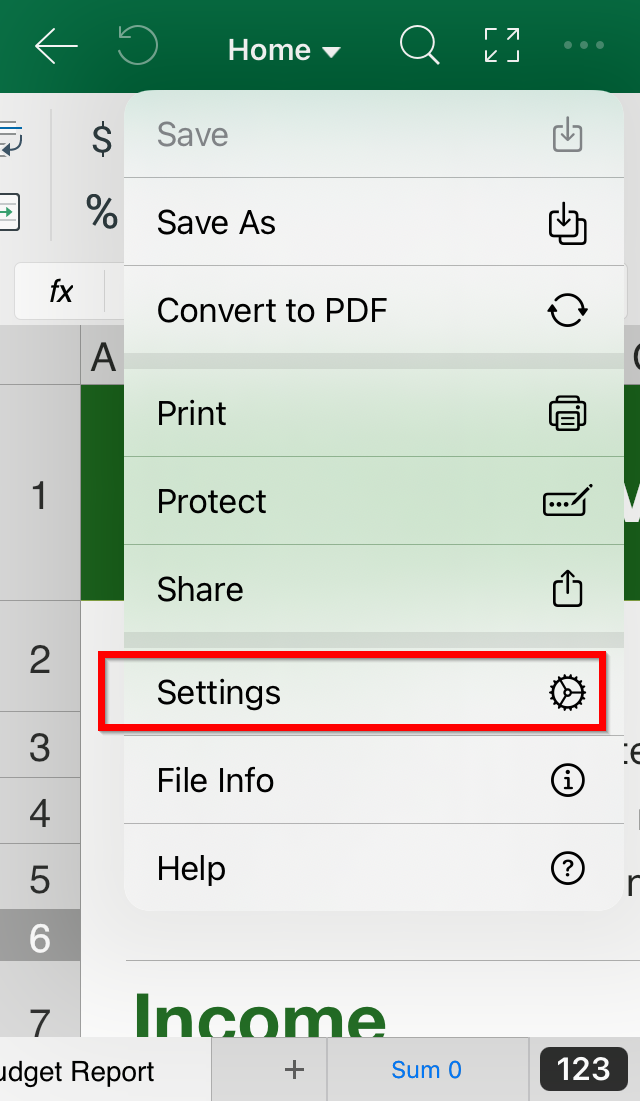Choose Convert to PDF
Viewport: 640px width, 1101px height.
click(x=374, y=310)
